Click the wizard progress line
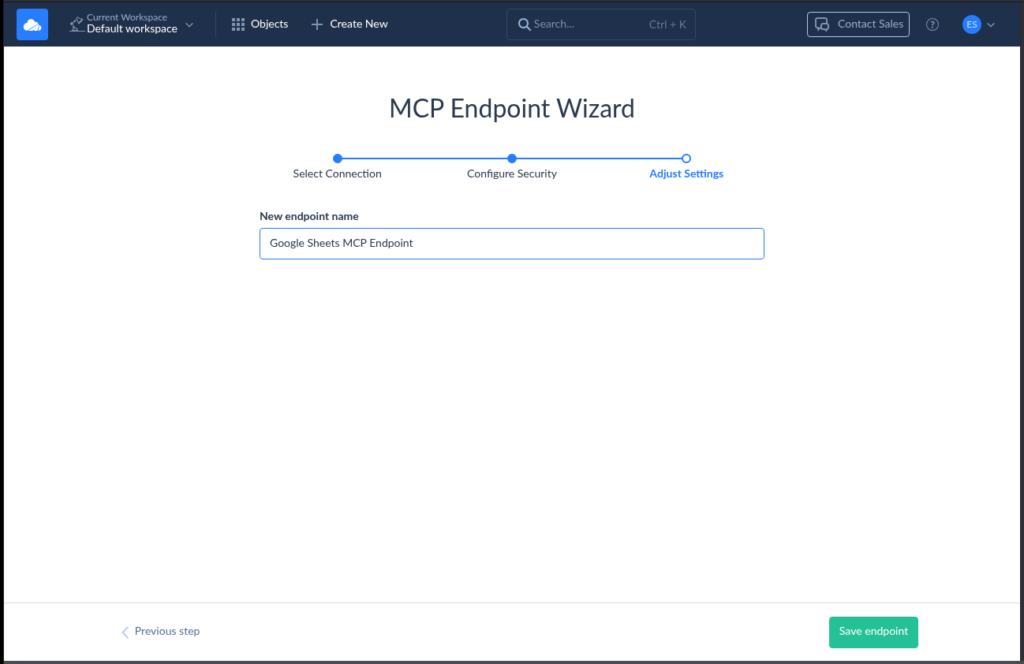 [425, 158]
